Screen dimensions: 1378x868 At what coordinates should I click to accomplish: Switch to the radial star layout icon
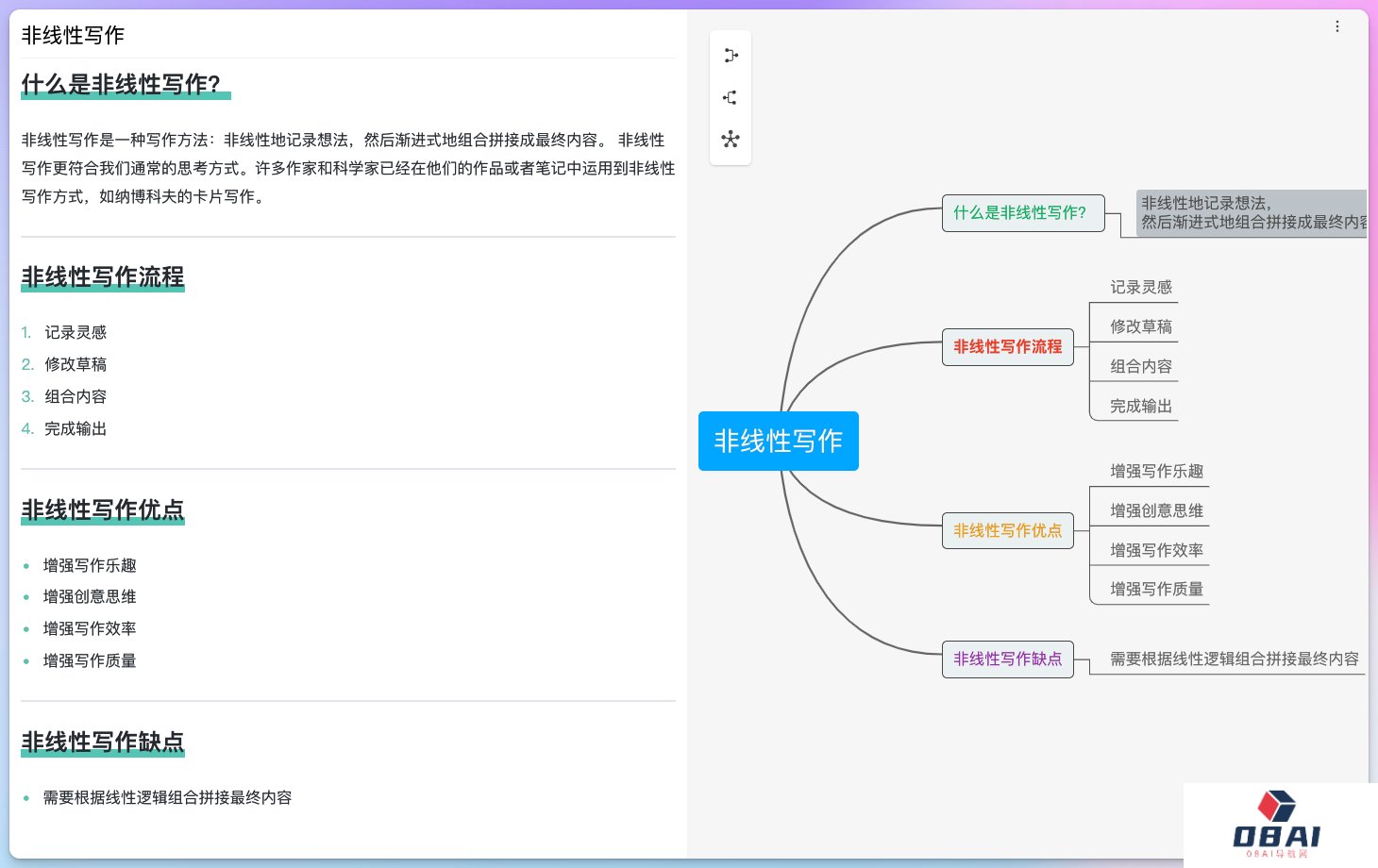pyautogui.click(x=730, y=140)
